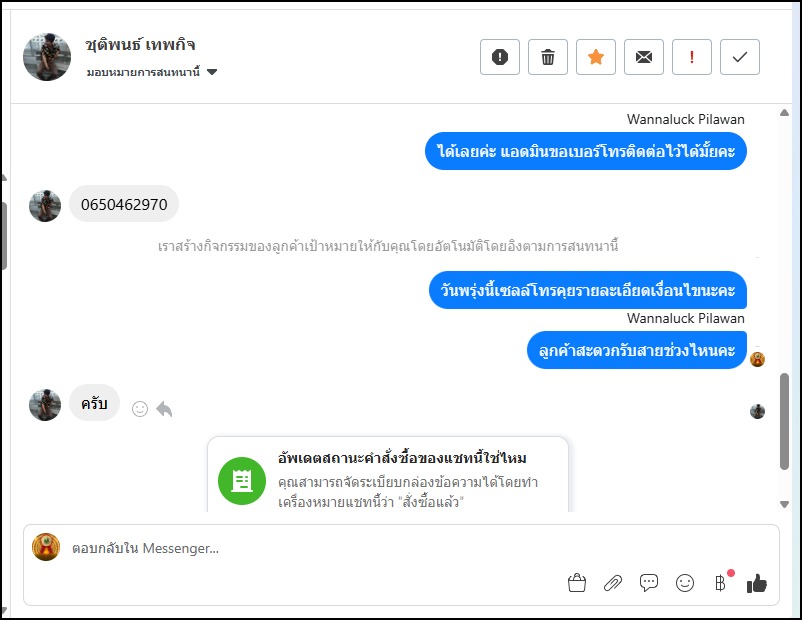Mark conversation done with checkmark button
The width and height of the screenshot is (802, 620).
740,57
